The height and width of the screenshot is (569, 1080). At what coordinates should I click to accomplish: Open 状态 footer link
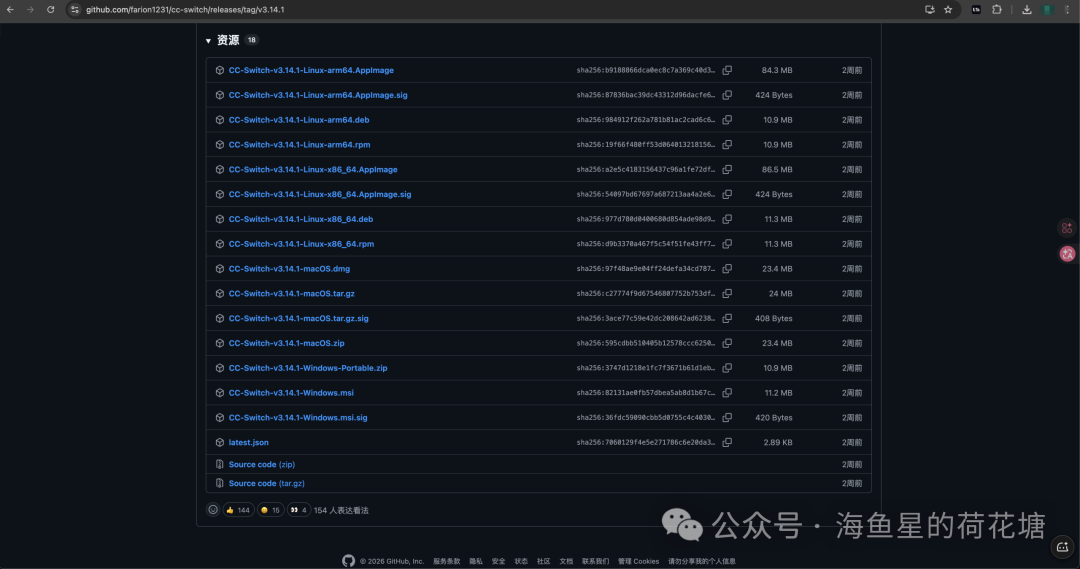(521, 561)
